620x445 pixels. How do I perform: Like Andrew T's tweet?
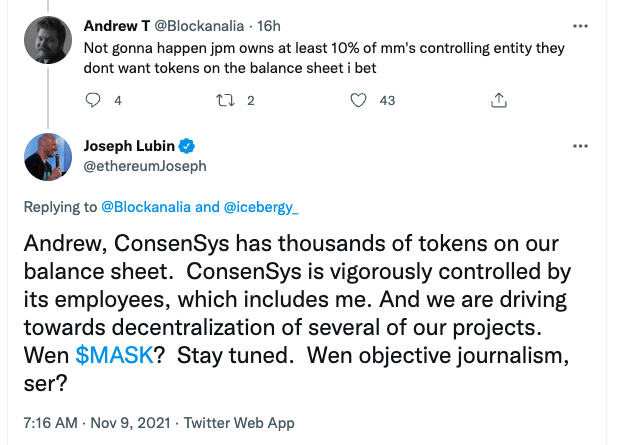tap(360, 100)
